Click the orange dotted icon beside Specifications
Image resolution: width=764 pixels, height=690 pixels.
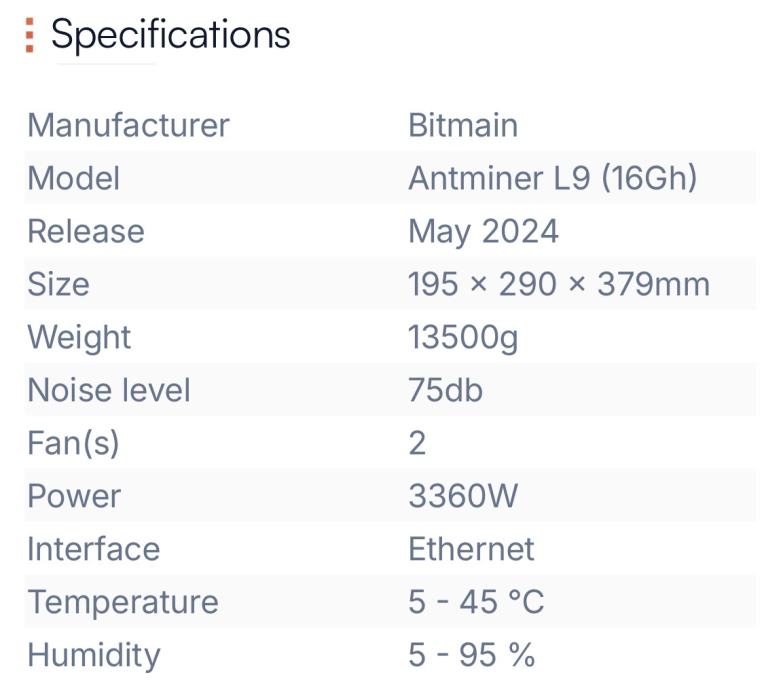pyautogui.click(x=30, y=35)
